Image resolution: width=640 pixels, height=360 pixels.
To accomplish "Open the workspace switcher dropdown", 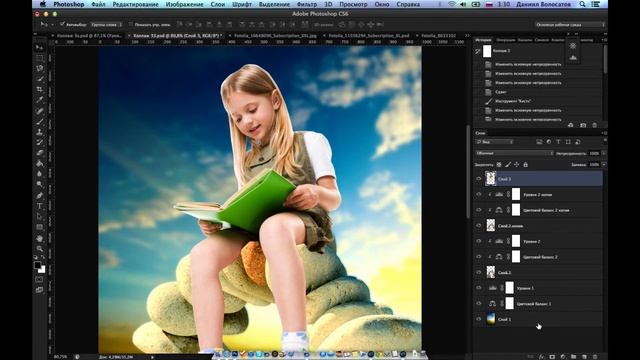I will pyautogui.click(x=570, y=25).
